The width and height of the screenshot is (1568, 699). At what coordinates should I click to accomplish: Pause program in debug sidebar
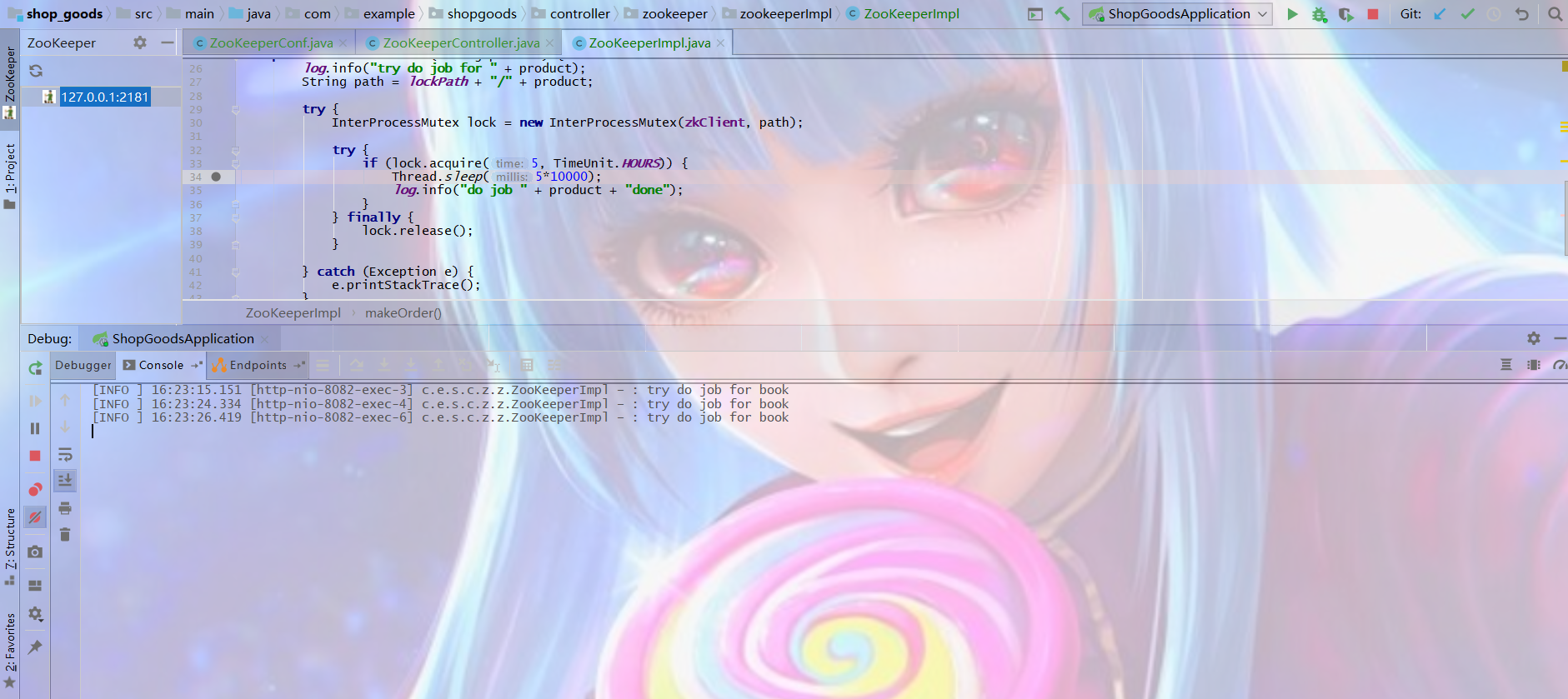point(35,428)
